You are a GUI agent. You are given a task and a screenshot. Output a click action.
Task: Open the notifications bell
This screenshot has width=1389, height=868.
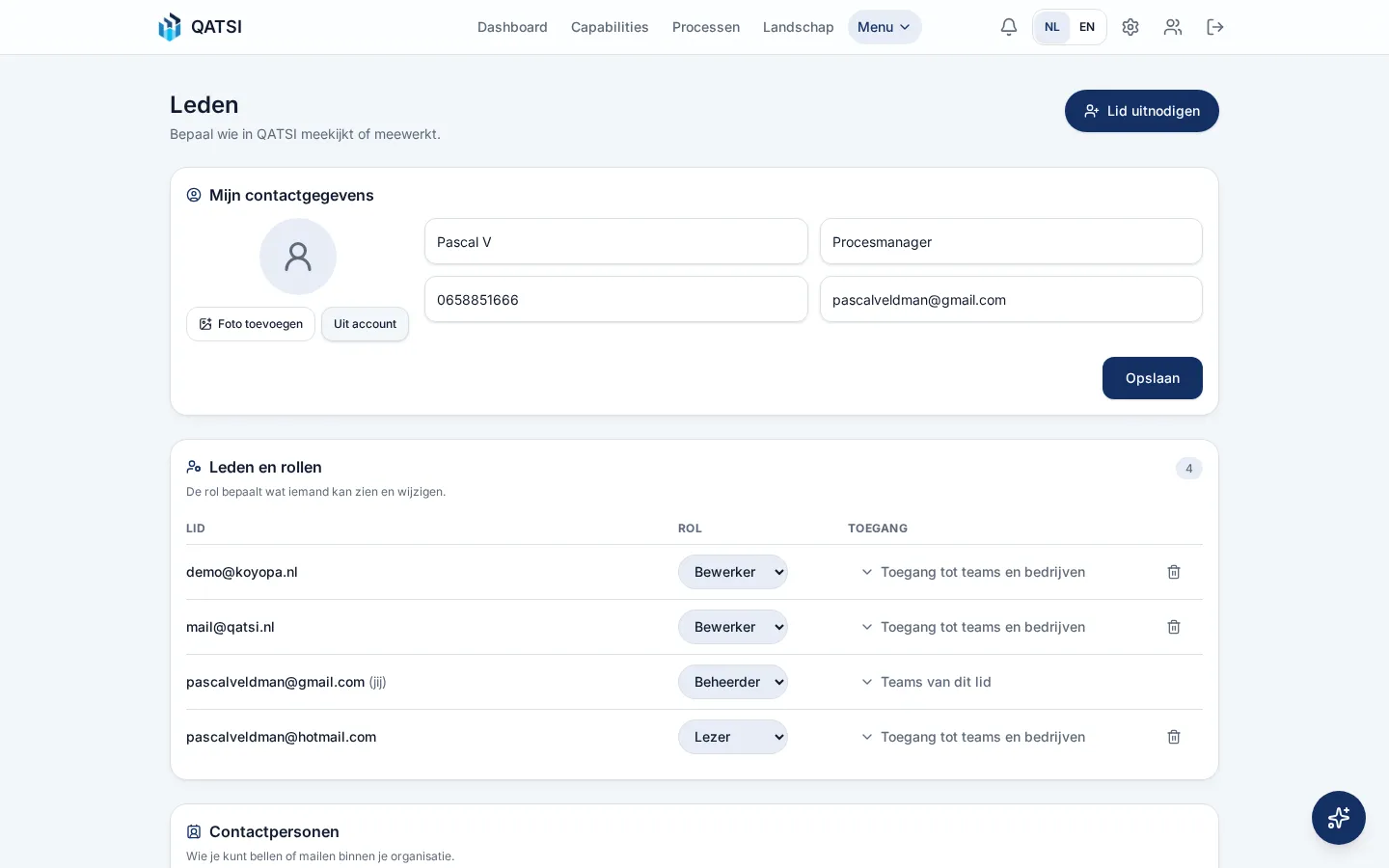pyautogui.click(x=1009, y=27)
